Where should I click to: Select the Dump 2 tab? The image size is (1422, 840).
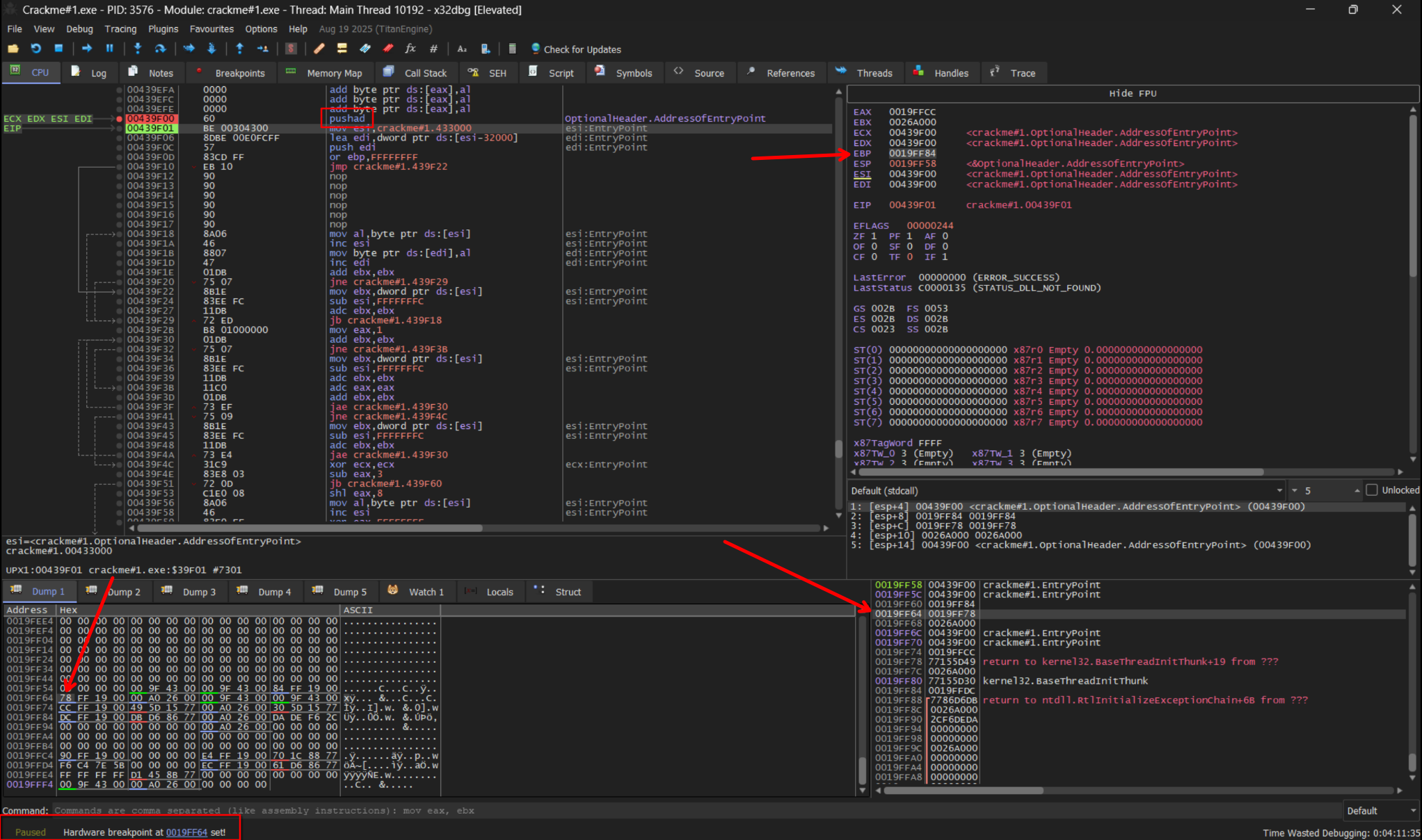tap(113, 592)
